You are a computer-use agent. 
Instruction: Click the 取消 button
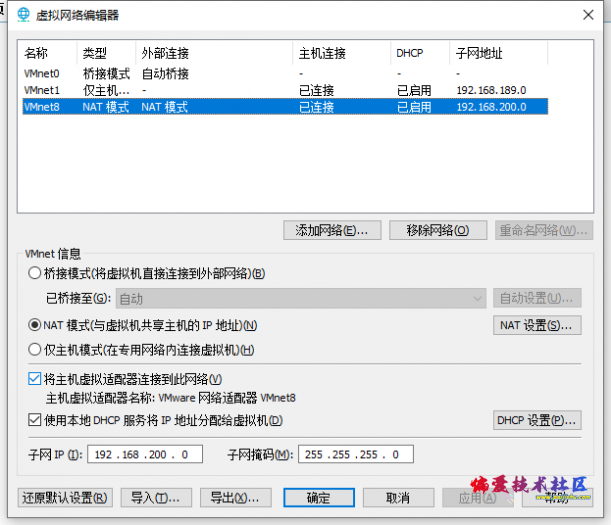pyautogui.click(x=398, y=498)
